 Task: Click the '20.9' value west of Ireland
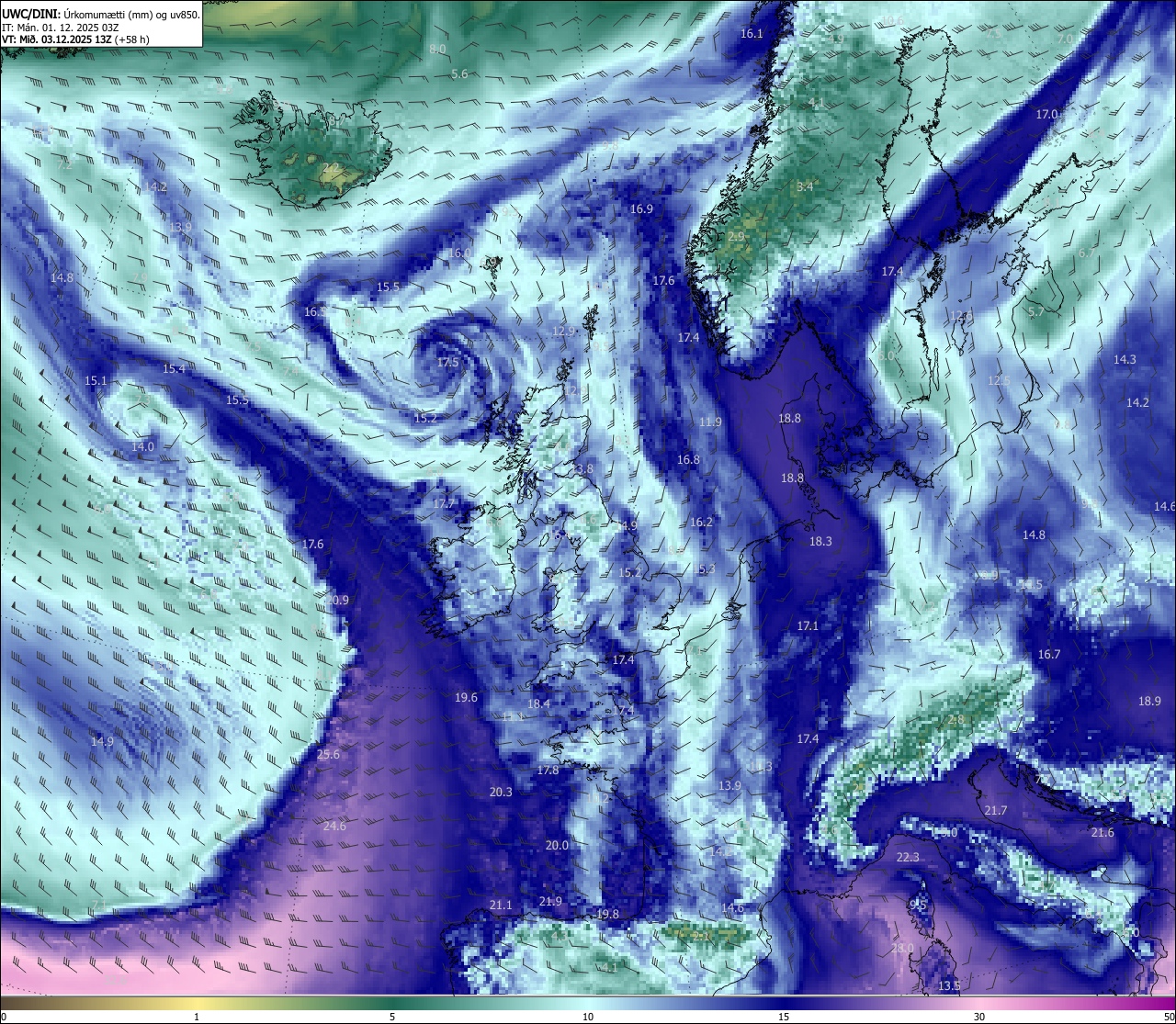point(338,600)
